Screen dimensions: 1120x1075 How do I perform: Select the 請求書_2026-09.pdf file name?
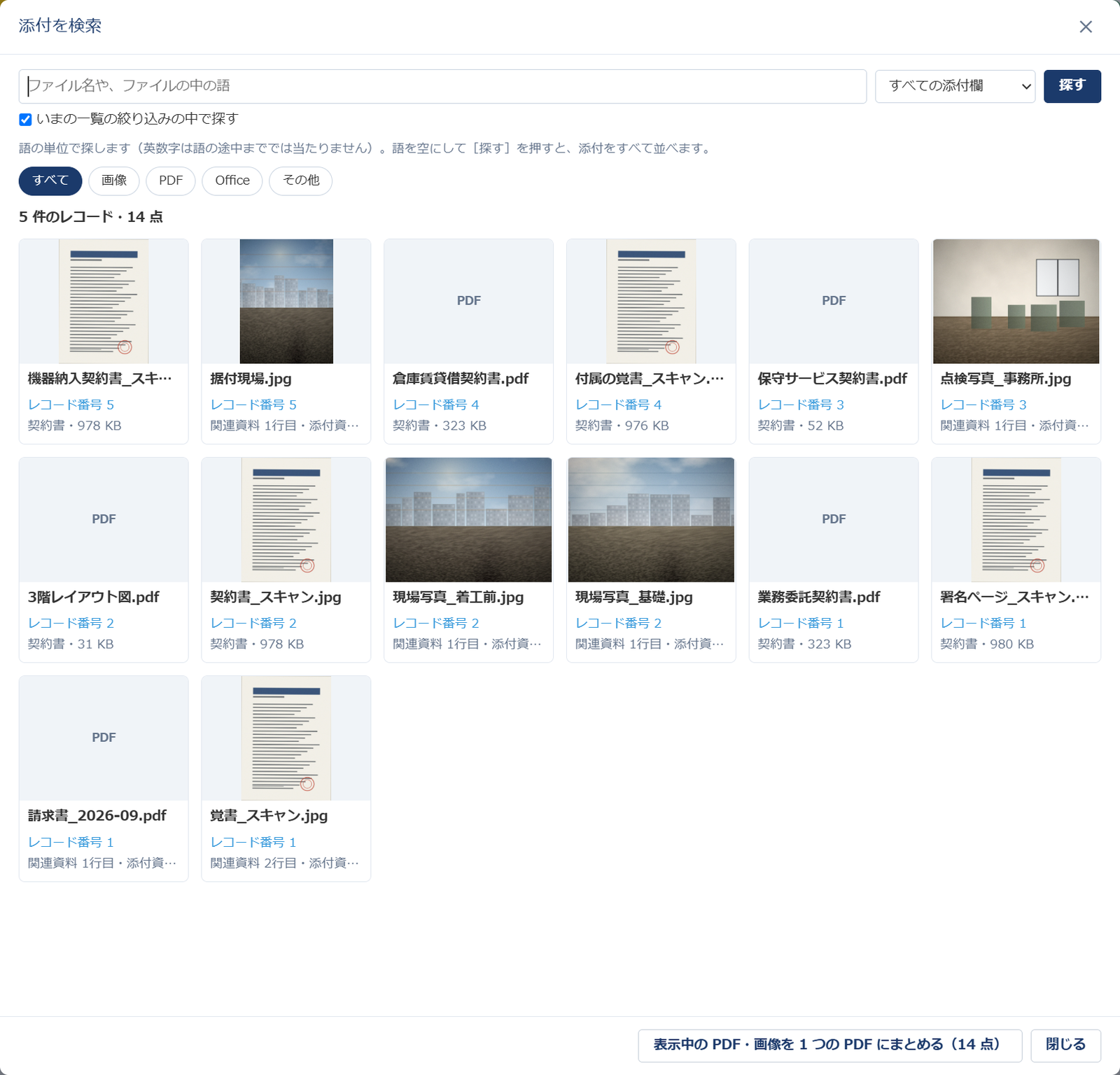(x=97, y=815)
